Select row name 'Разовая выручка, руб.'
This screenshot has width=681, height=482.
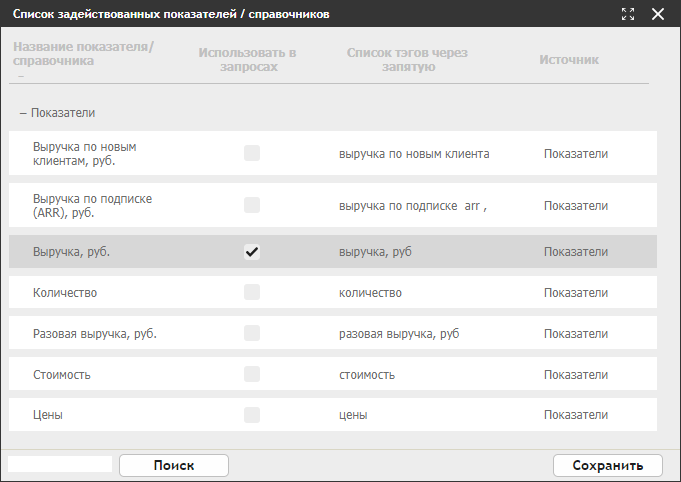point(95,334)
